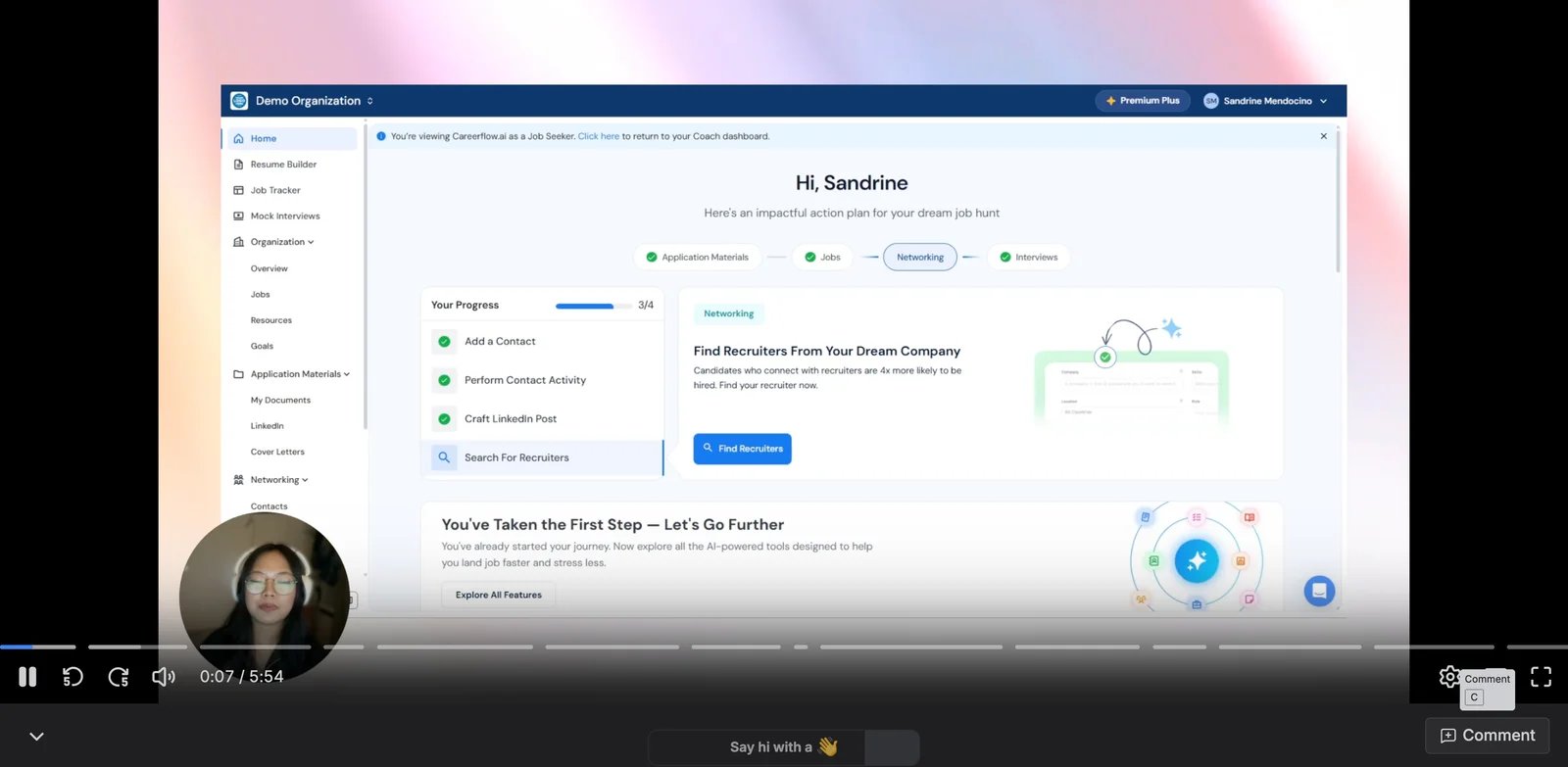Say hi with a wave emoji

pyautogui.click(x=784, y=747)
